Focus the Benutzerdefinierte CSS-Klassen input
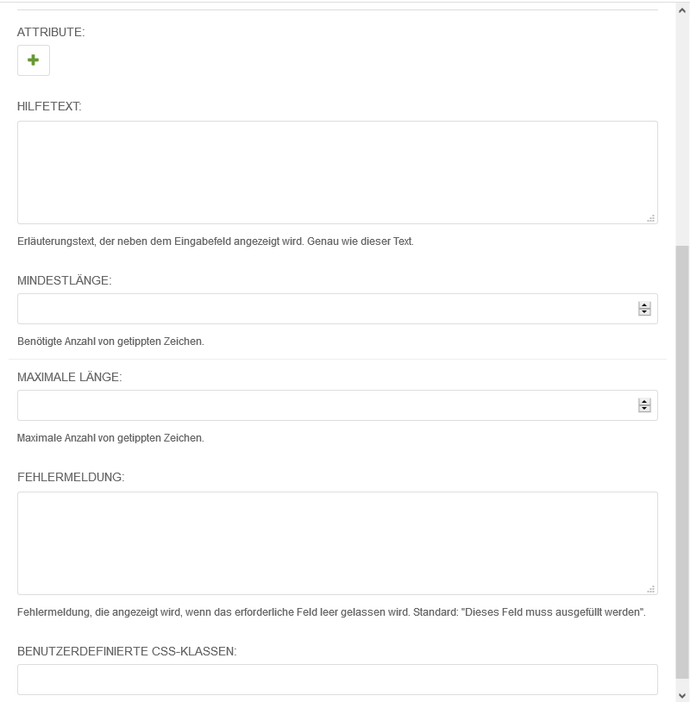Screen dimensions: 690x702 pos(337,679)
